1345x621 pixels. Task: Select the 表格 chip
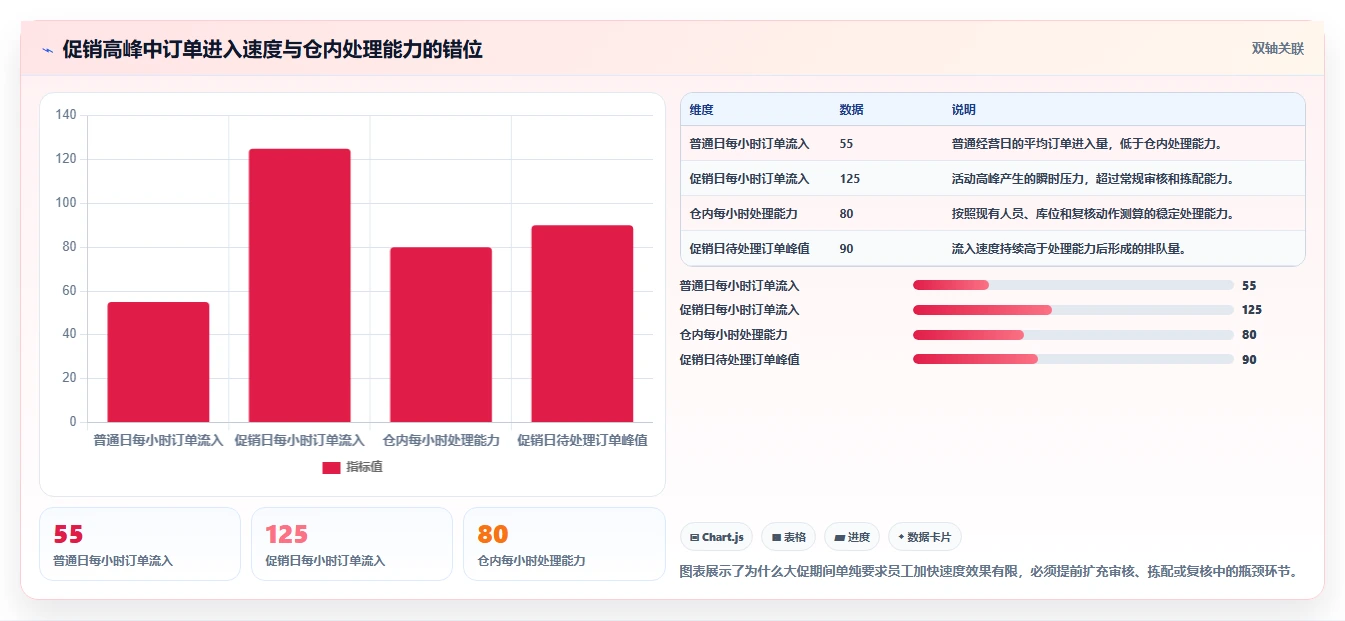point(789,537)
